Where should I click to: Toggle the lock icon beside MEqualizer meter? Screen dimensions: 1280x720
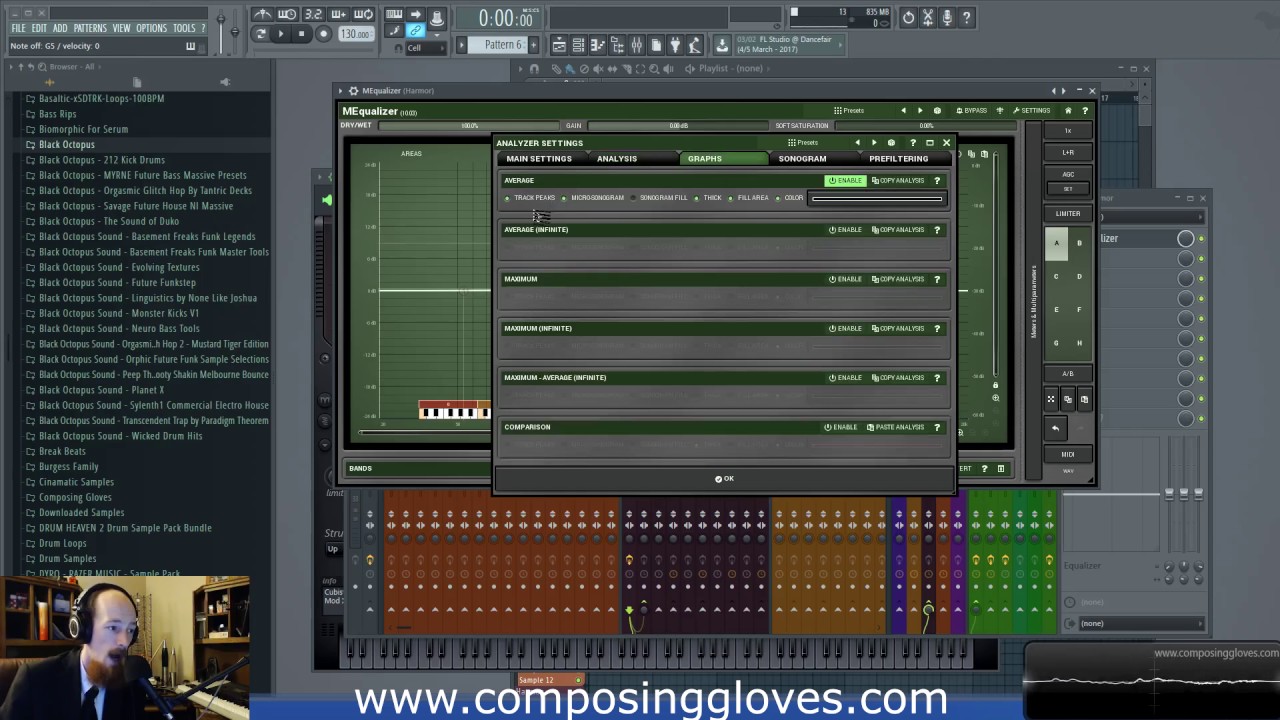[995, 385]
